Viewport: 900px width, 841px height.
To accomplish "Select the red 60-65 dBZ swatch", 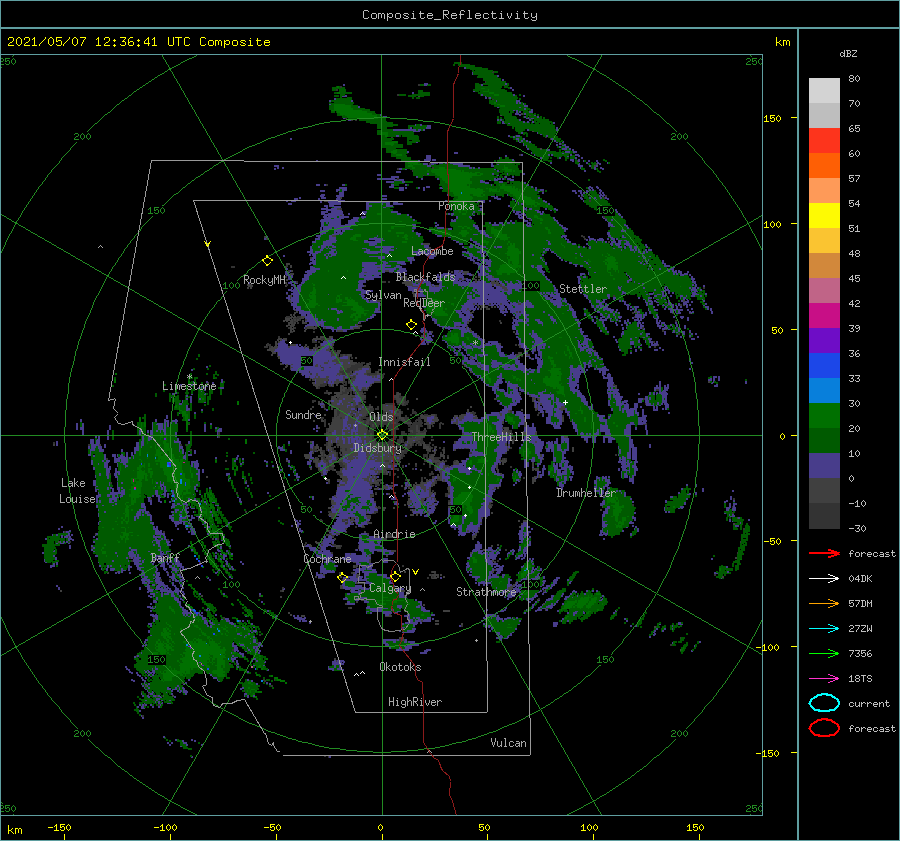I will [x=824, y=141].
